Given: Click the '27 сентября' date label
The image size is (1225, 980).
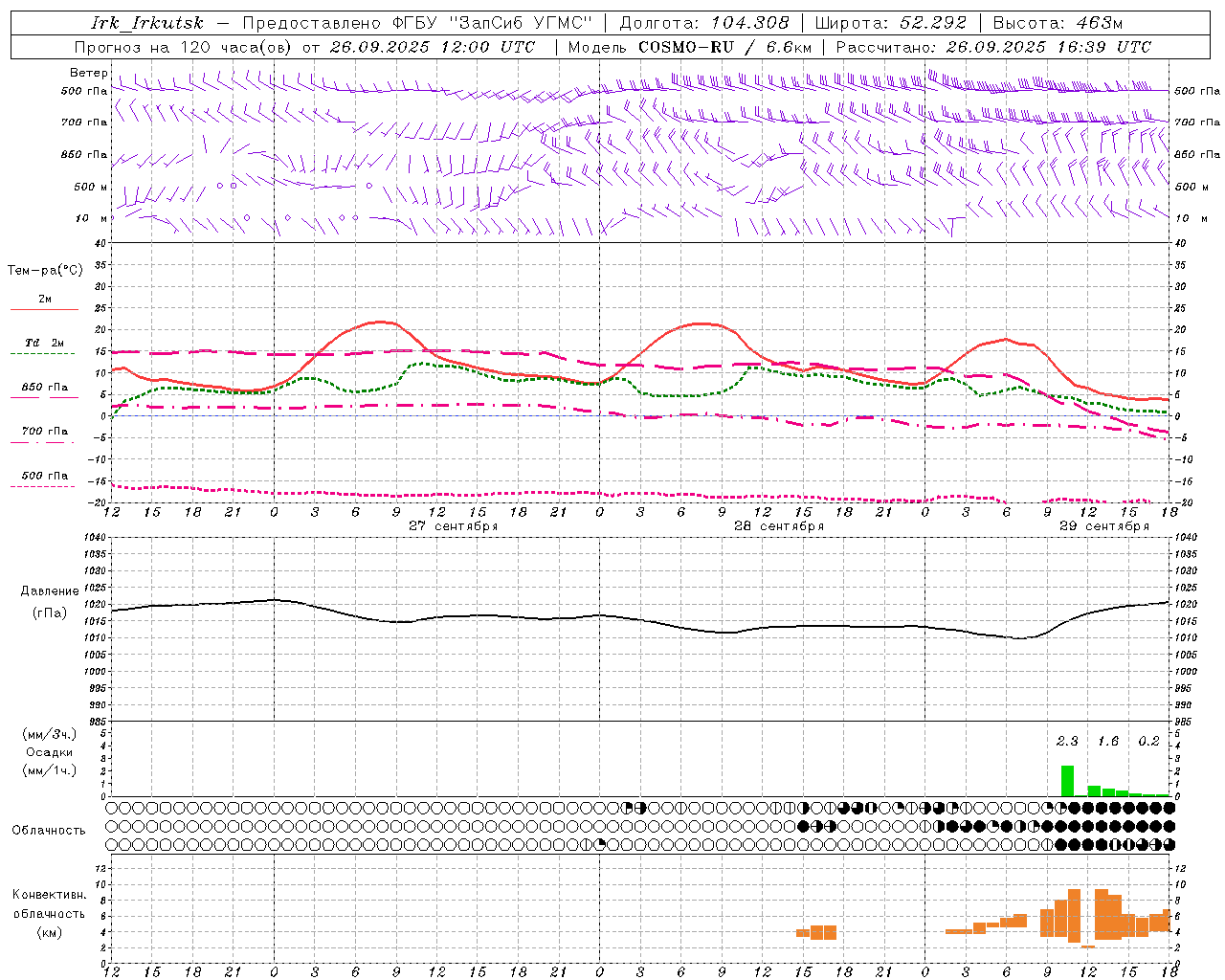Looking at the screenshot, I should click(454, 526).
